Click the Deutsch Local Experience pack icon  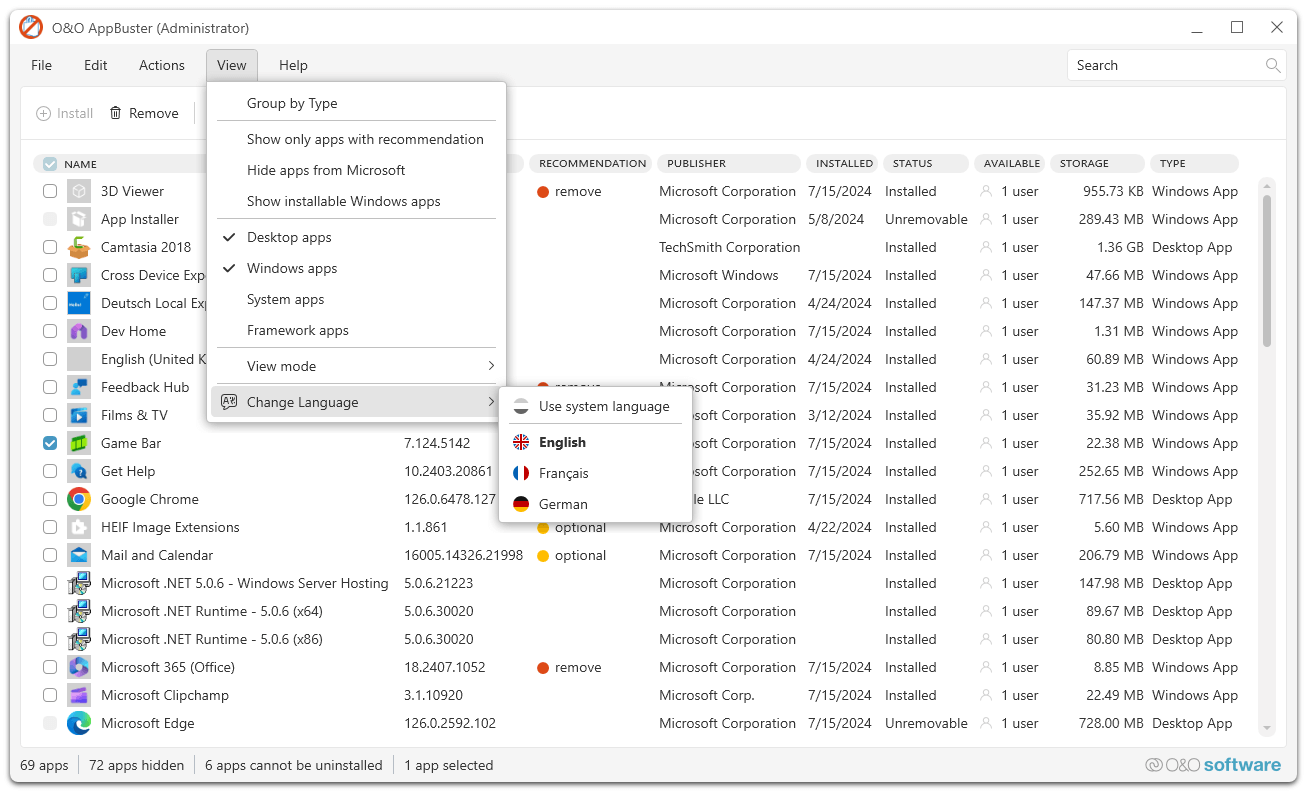pos(79,303)
